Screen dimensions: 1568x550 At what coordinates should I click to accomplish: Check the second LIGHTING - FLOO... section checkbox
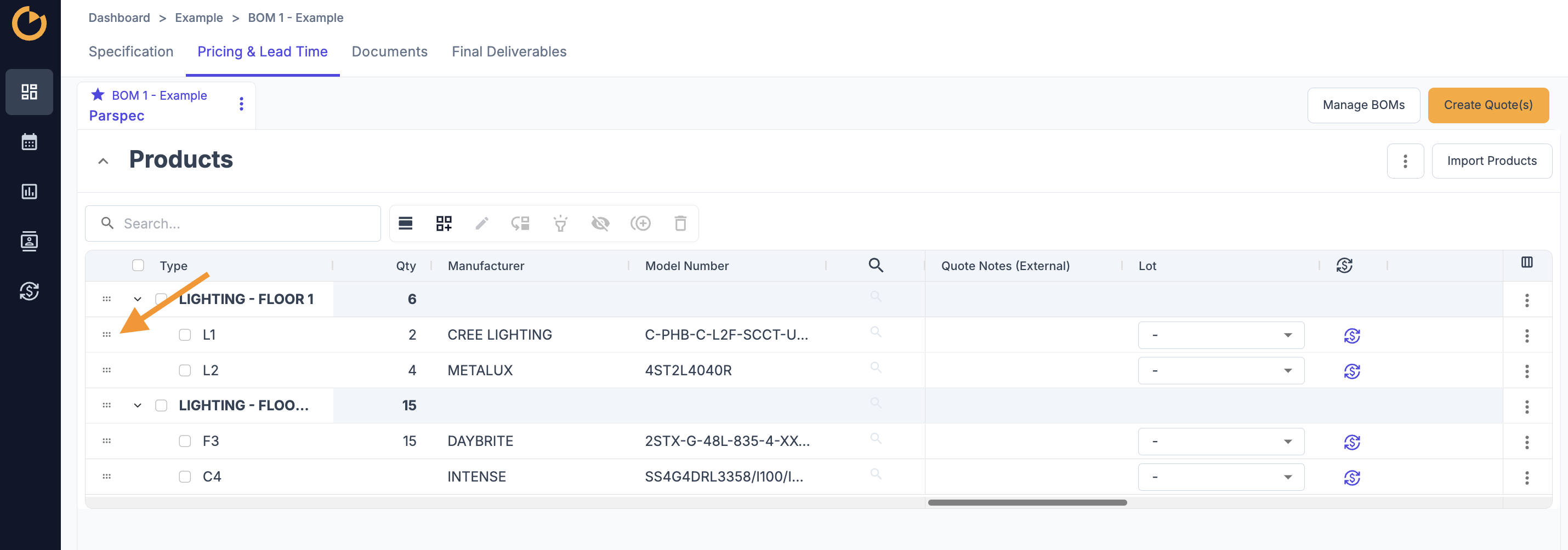click(161, 405)
